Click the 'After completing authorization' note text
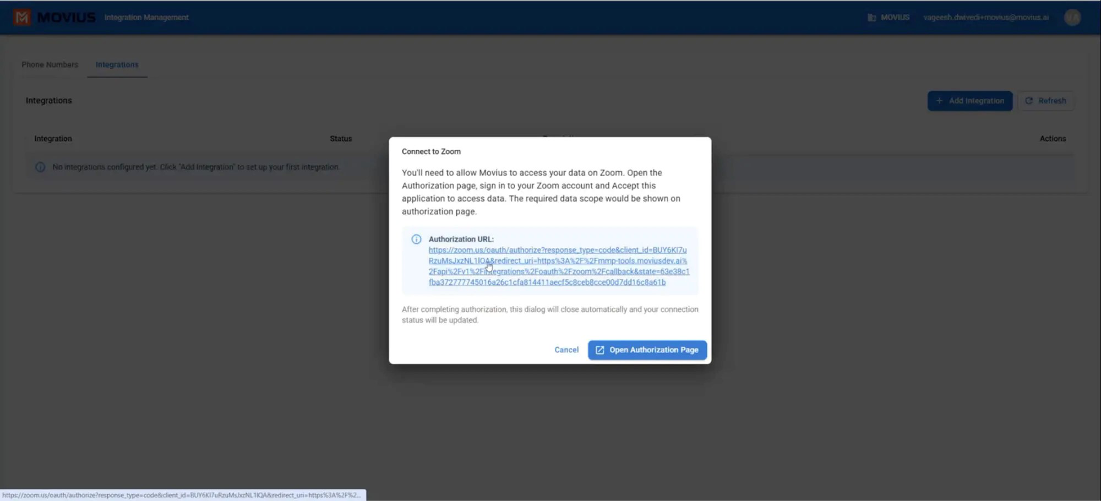This screenshot has height=502, width=1102. point(550,315)
